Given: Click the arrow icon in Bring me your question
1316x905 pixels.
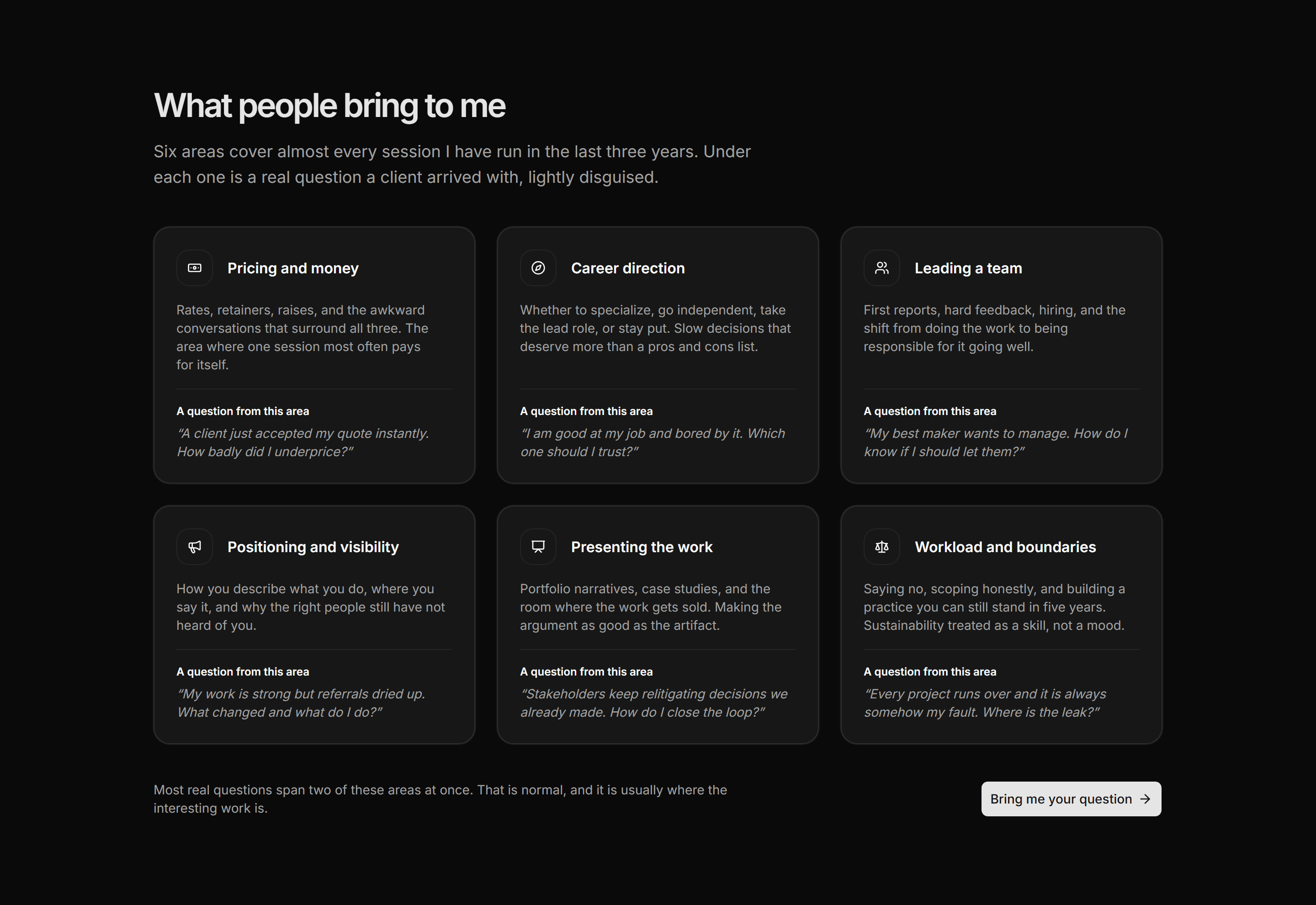Looking at the screenshot, I should point(1145,799).
